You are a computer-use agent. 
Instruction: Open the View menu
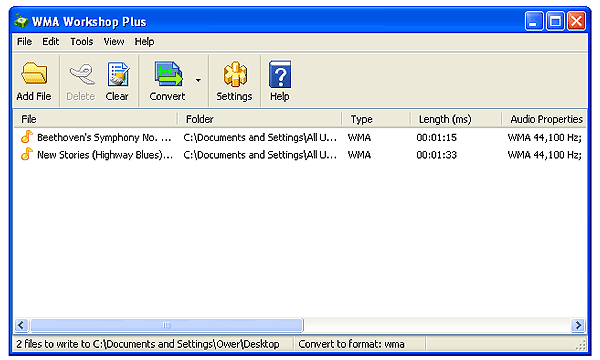114,41
